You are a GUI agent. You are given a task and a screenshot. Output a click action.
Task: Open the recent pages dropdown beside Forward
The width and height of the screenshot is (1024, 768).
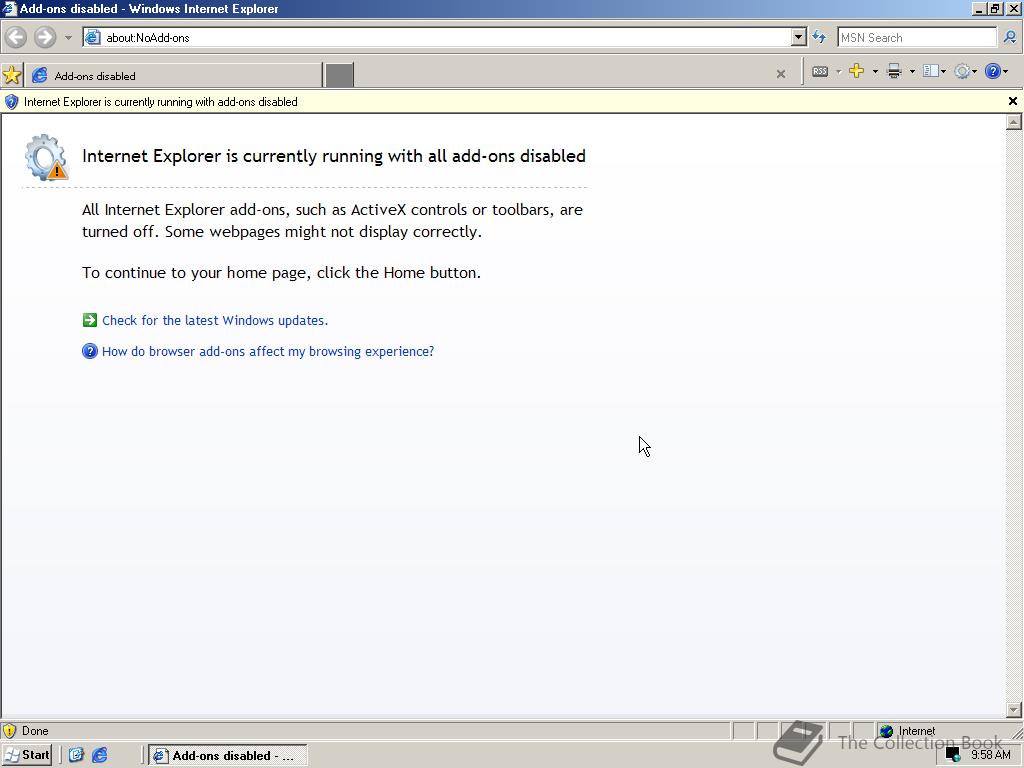(68, 38)
